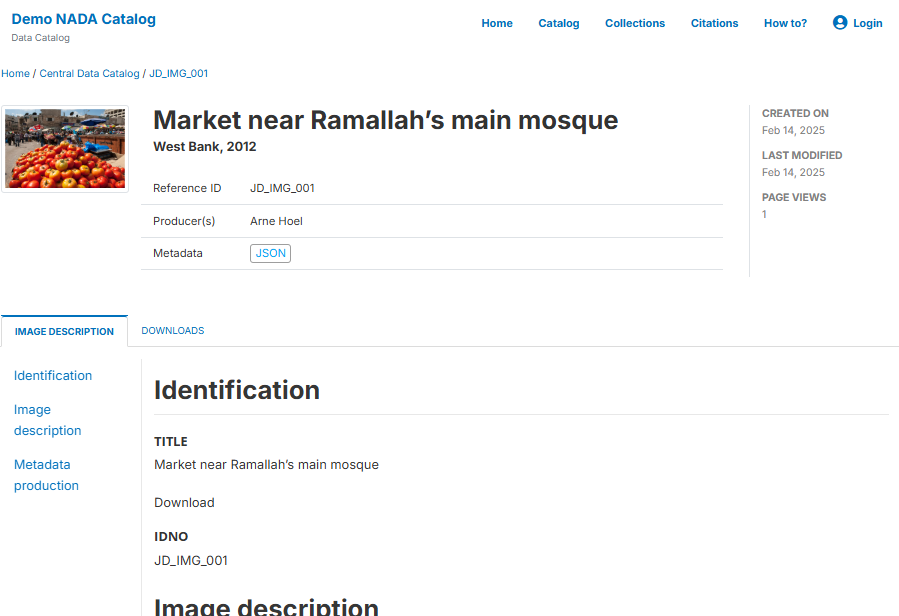Open the Demo NADA Catalog home title
The image size is (899, 616).
[83, 19]
